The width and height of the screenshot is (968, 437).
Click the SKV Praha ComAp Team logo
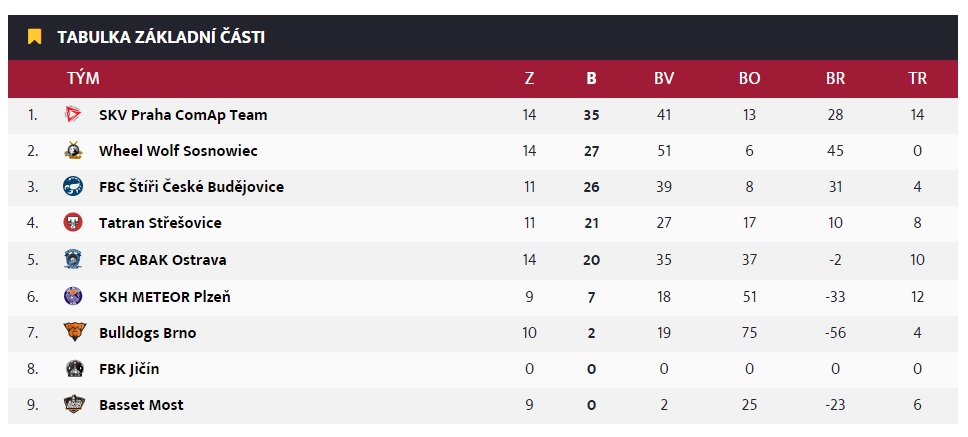pyautogui.click(x=73, y=114)
